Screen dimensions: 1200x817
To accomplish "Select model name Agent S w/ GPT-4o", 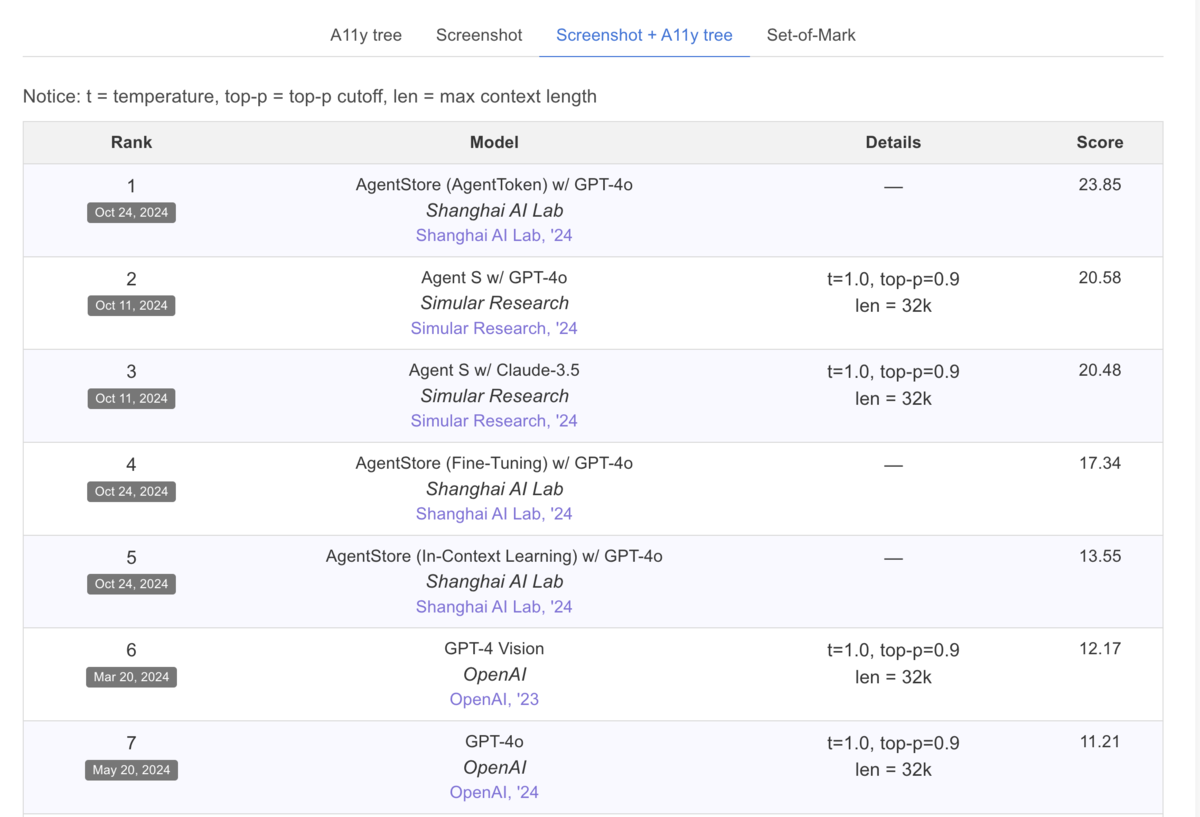I will tap(494, 278).
